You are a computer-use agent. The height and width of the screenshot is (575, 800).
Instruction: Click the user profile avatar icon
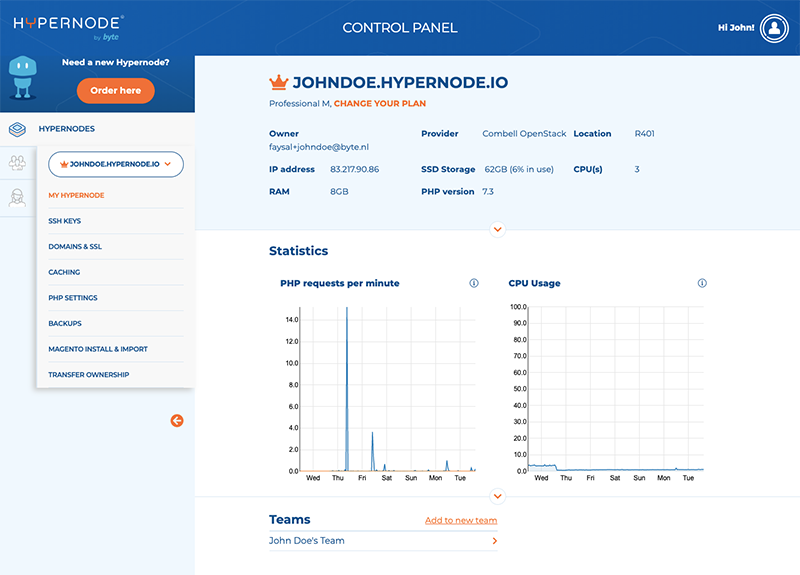coord(774,28)
